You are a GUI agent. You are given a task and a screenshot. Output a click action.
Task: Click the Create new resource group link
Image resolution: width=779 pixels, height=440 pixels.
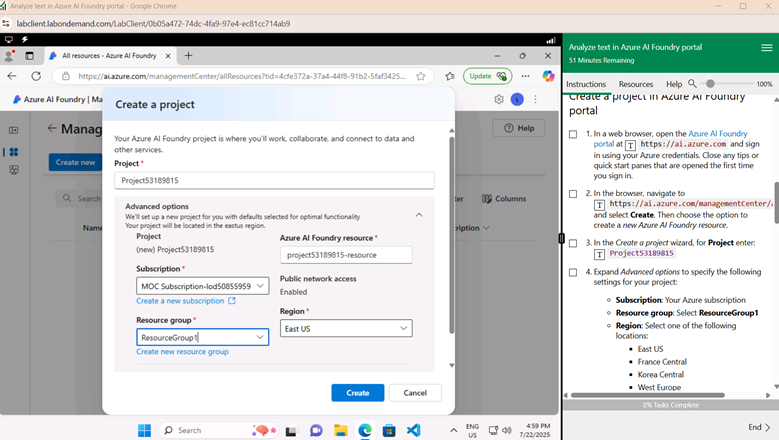point(182,352)
